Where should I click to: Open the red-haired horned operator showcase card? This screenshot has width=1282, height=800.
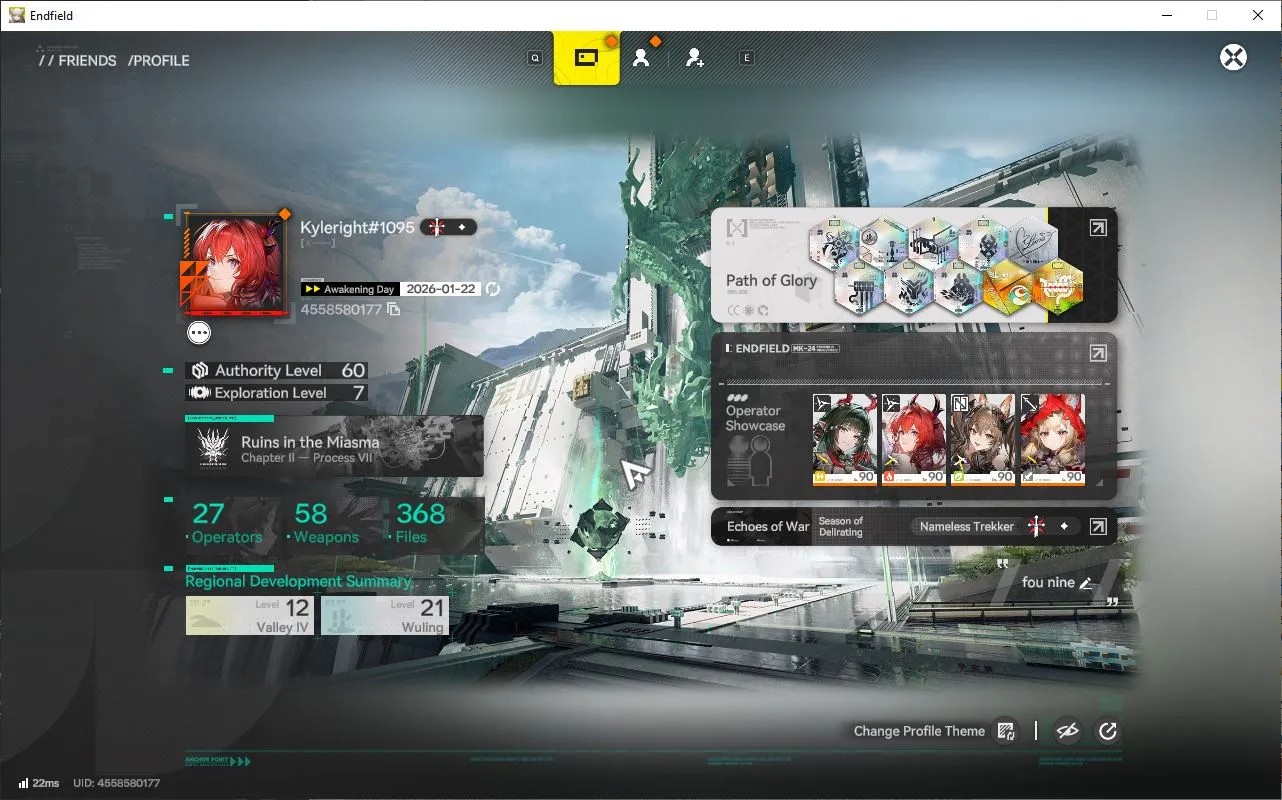coord(914,440)
